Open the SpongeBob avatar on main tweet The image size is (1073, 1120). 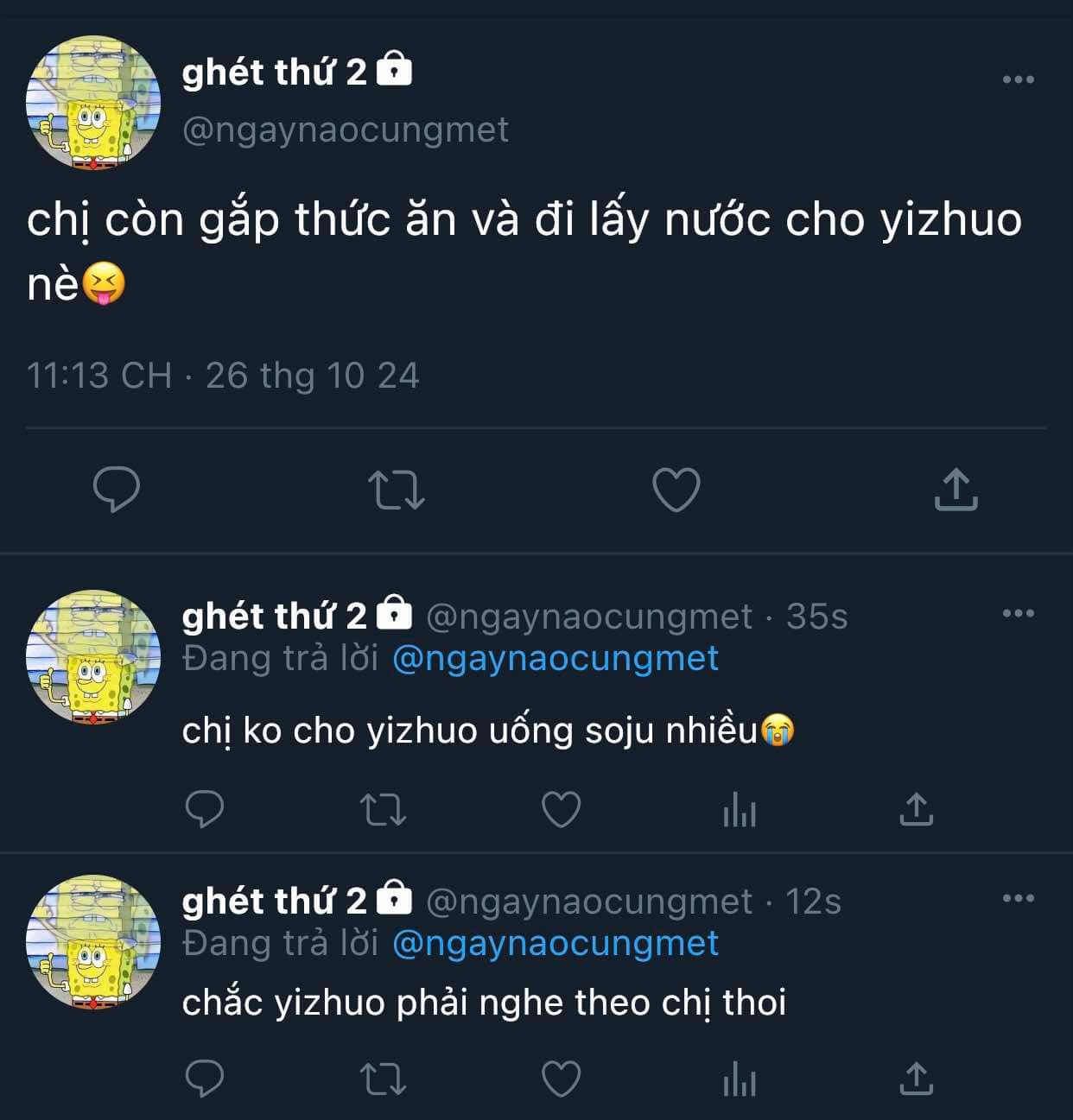(x=92, y=103)
